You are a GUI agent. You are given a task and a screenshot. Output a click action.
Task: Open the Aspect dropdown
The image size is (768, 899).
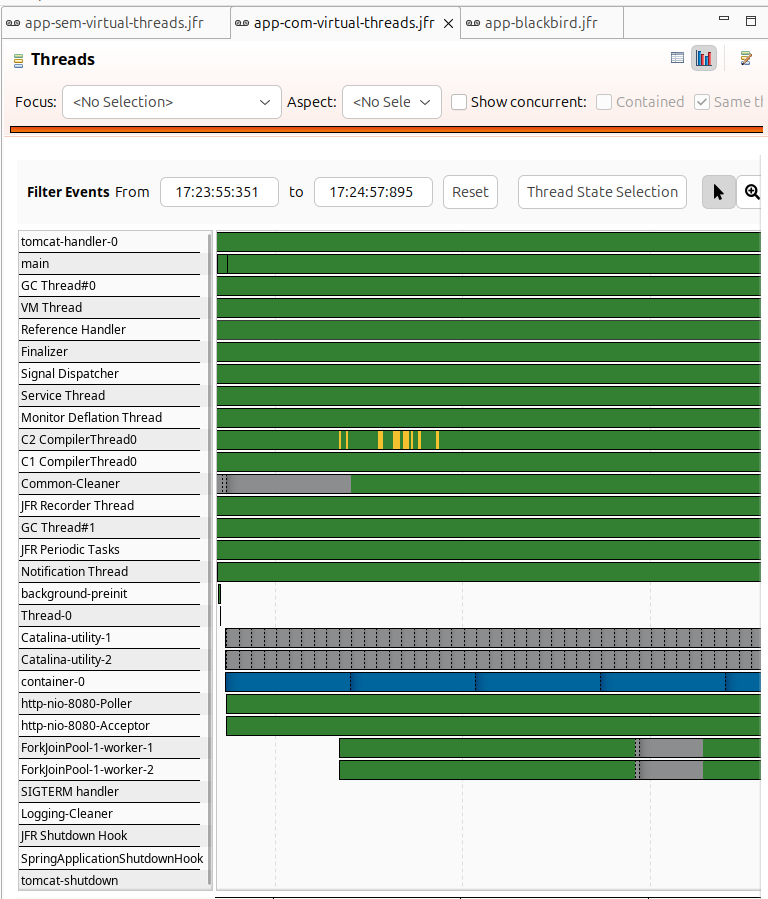point(391,102)
